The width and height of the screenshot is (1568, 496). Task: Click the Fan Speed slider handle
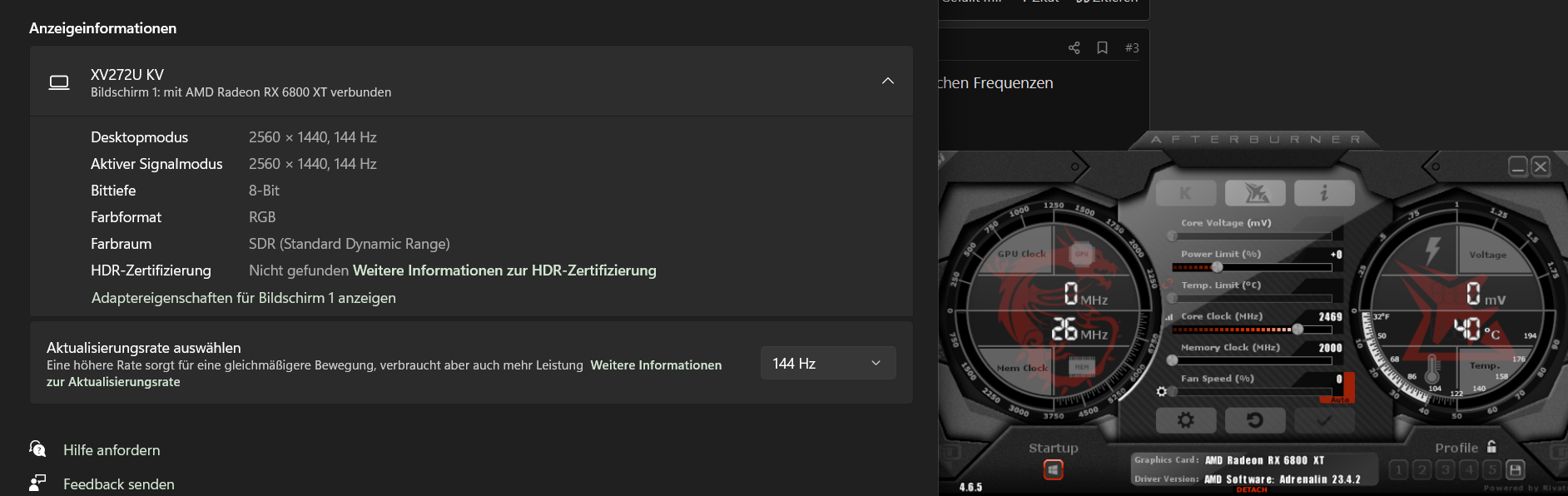click(x=1172, y=391)
